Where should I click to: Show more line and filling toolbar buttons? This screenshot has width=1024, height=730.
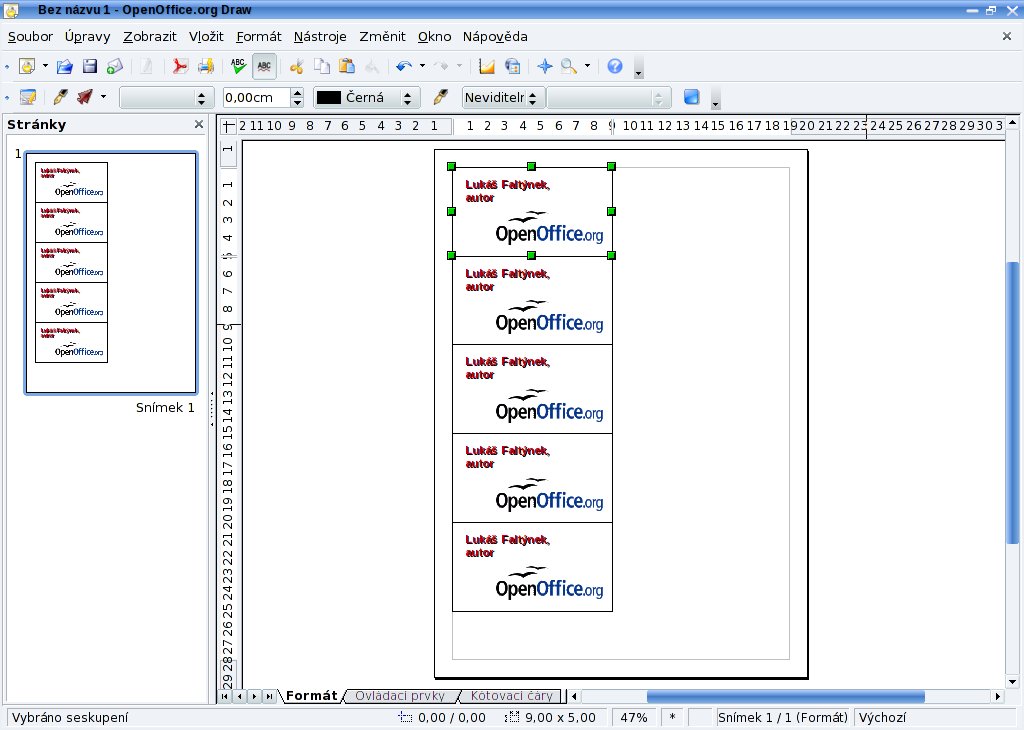715,100
